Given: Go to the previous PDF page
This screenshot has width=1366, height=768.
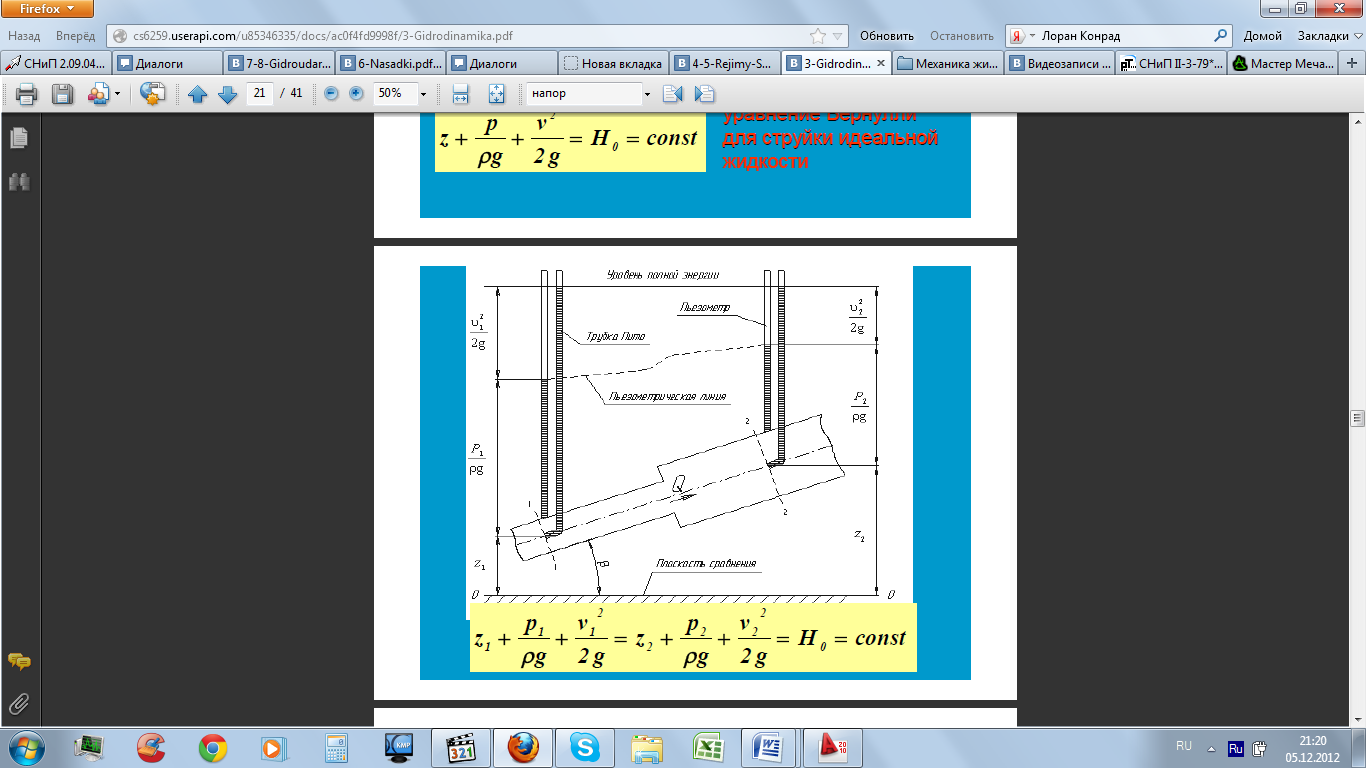Looking at the screenshot, I should tap(197, 94).
